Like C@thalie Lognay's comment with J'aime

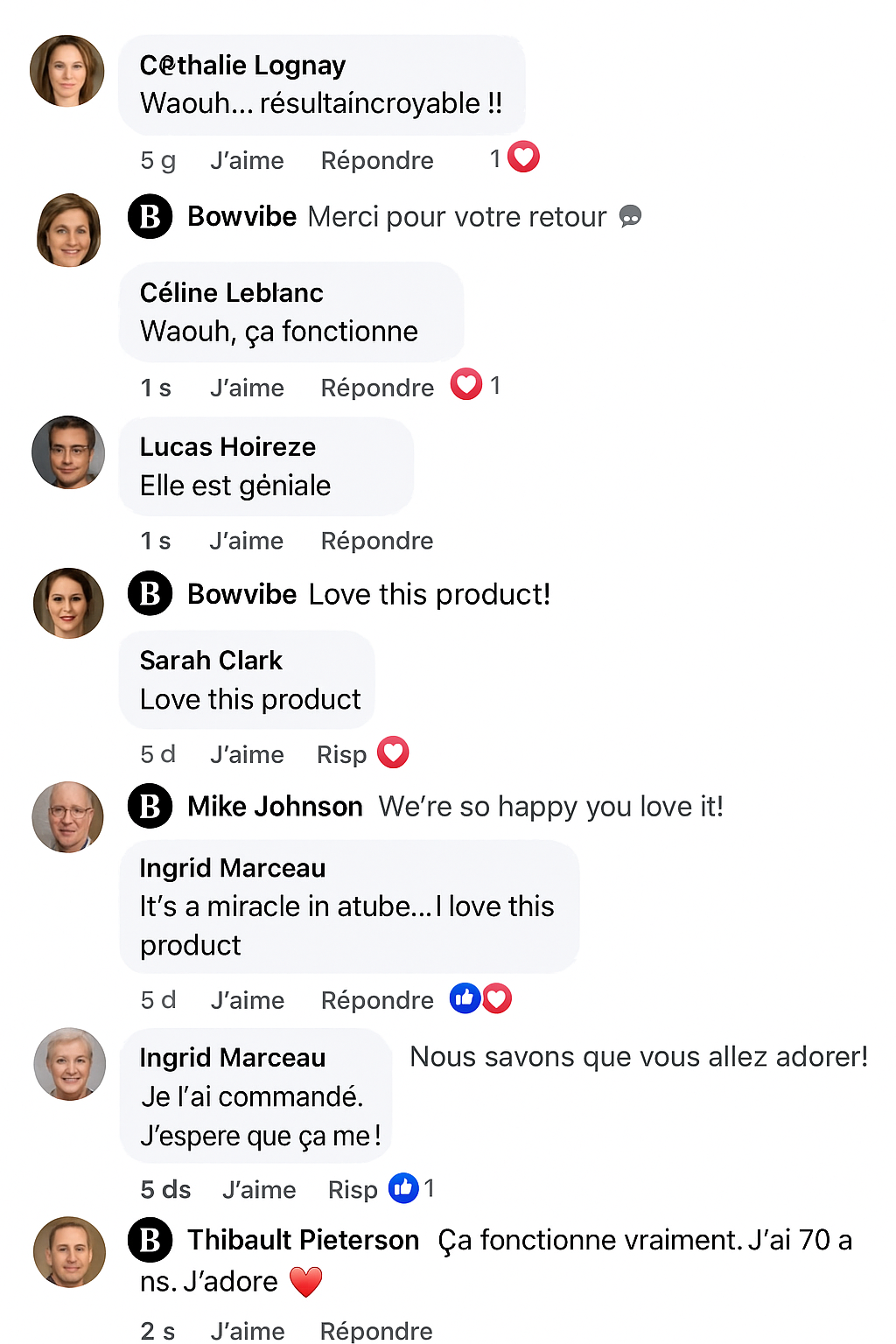(247, 160)
